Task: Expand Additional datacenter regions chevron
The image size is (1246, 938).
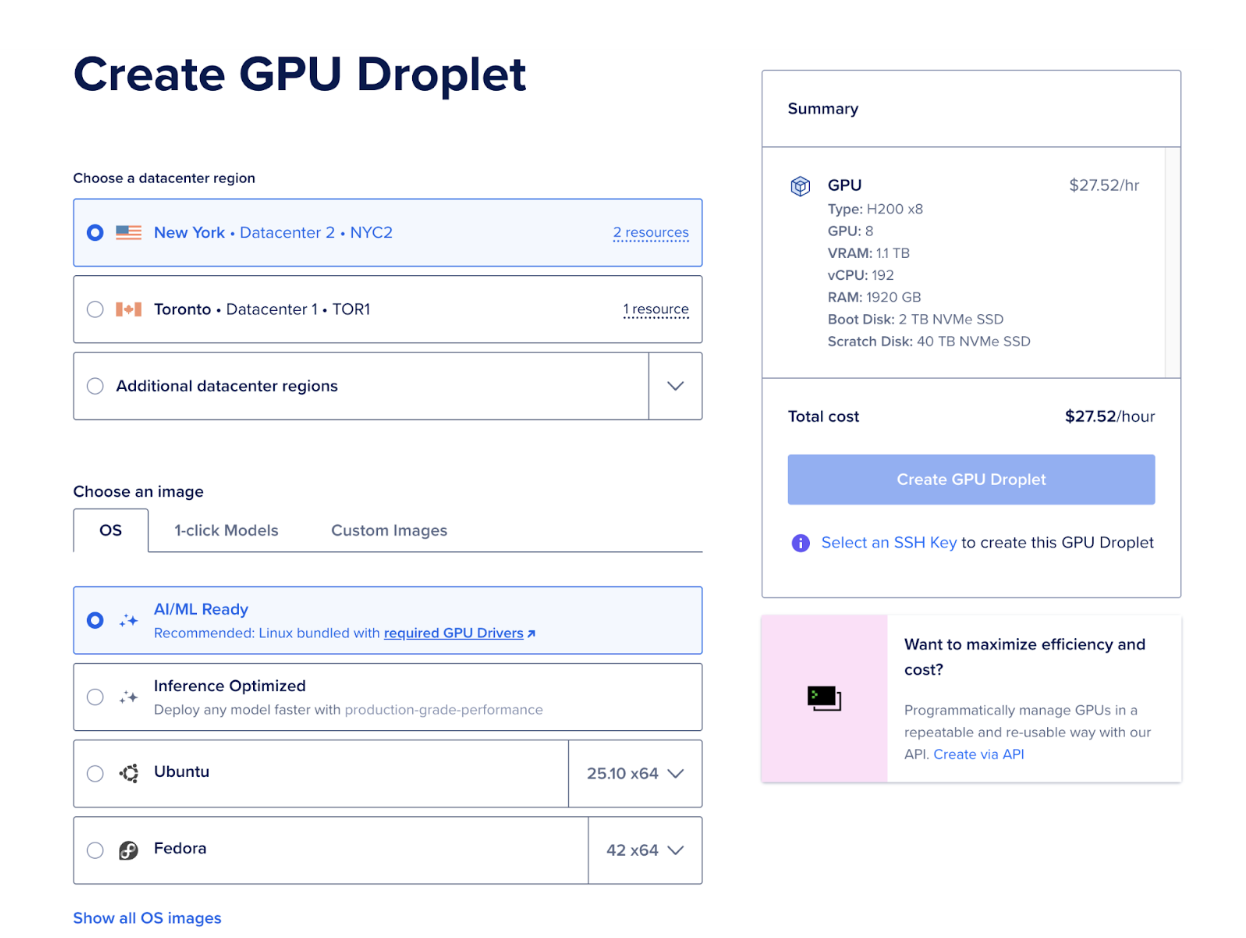Action: (675, 386)
